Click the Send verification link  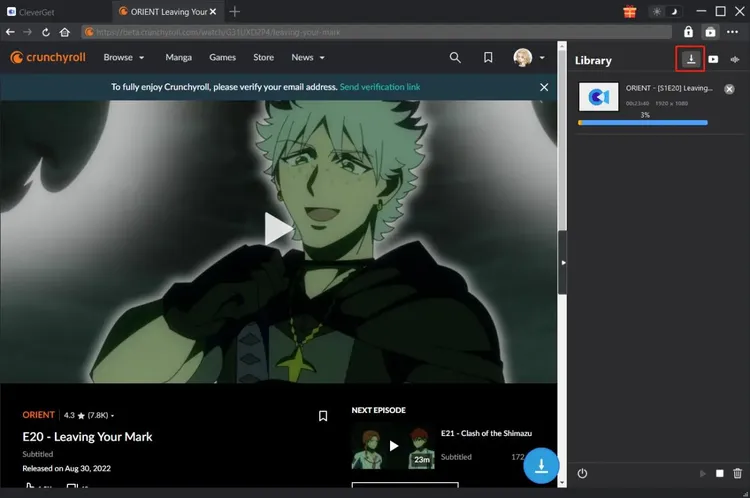pyautogui.click(x=379, y=88)
